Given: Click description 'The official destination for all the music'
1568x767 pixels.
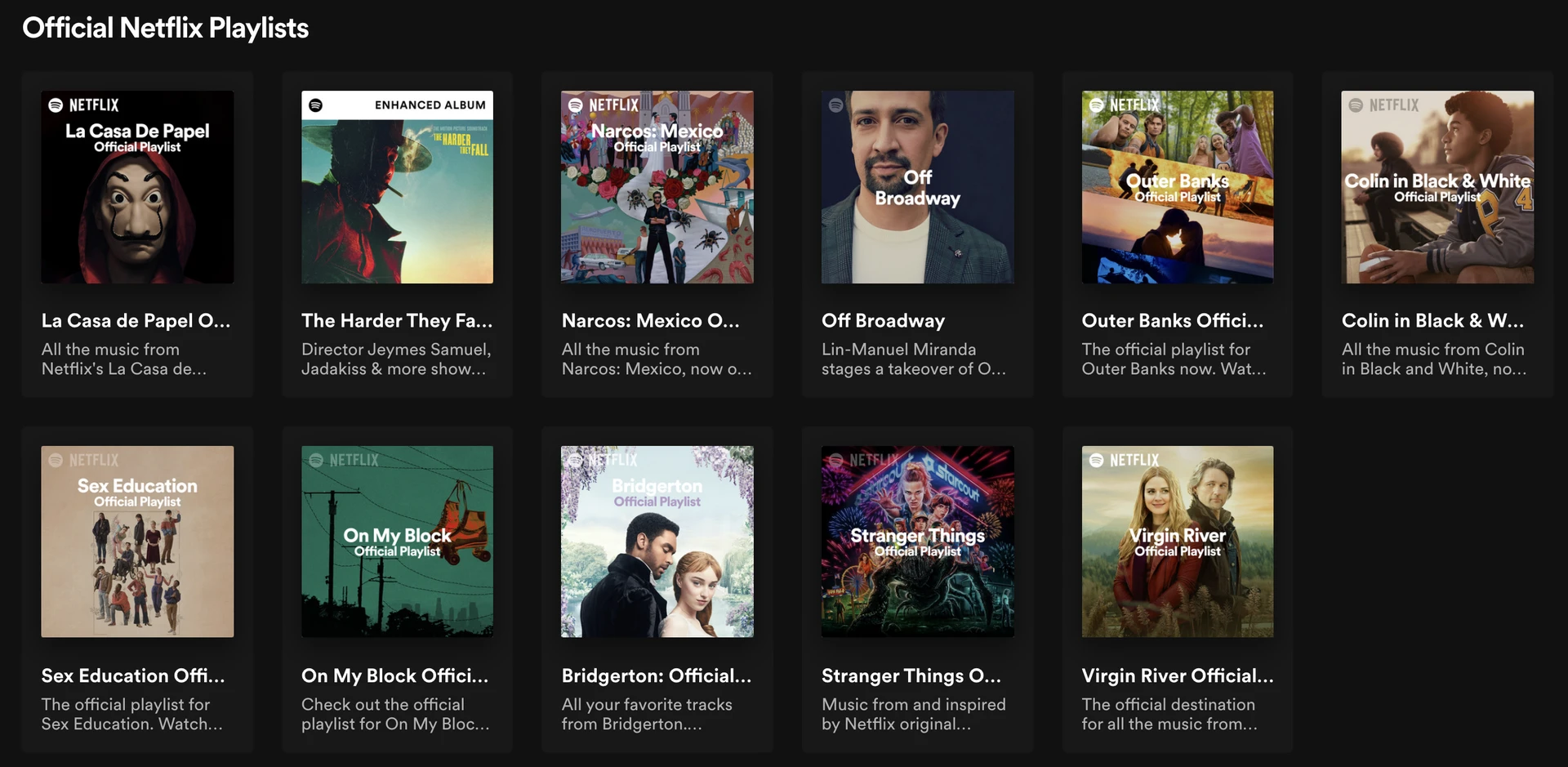Looking at the screenshot, I should point(1170,714).
